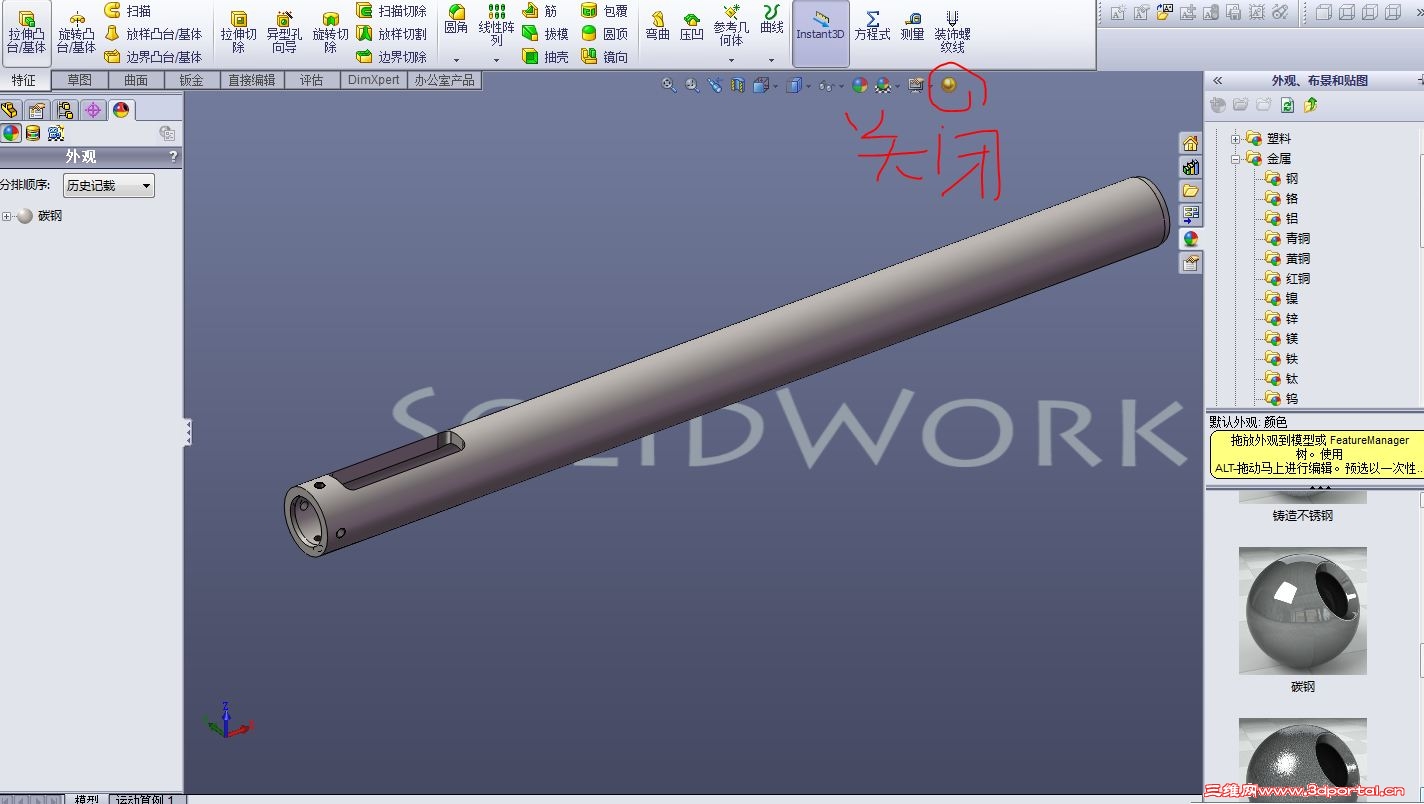The width and height of the screenshot is (1424, 804).
Task: Open the FeatureManager design tree tab
Action: [x=10, y=110]
